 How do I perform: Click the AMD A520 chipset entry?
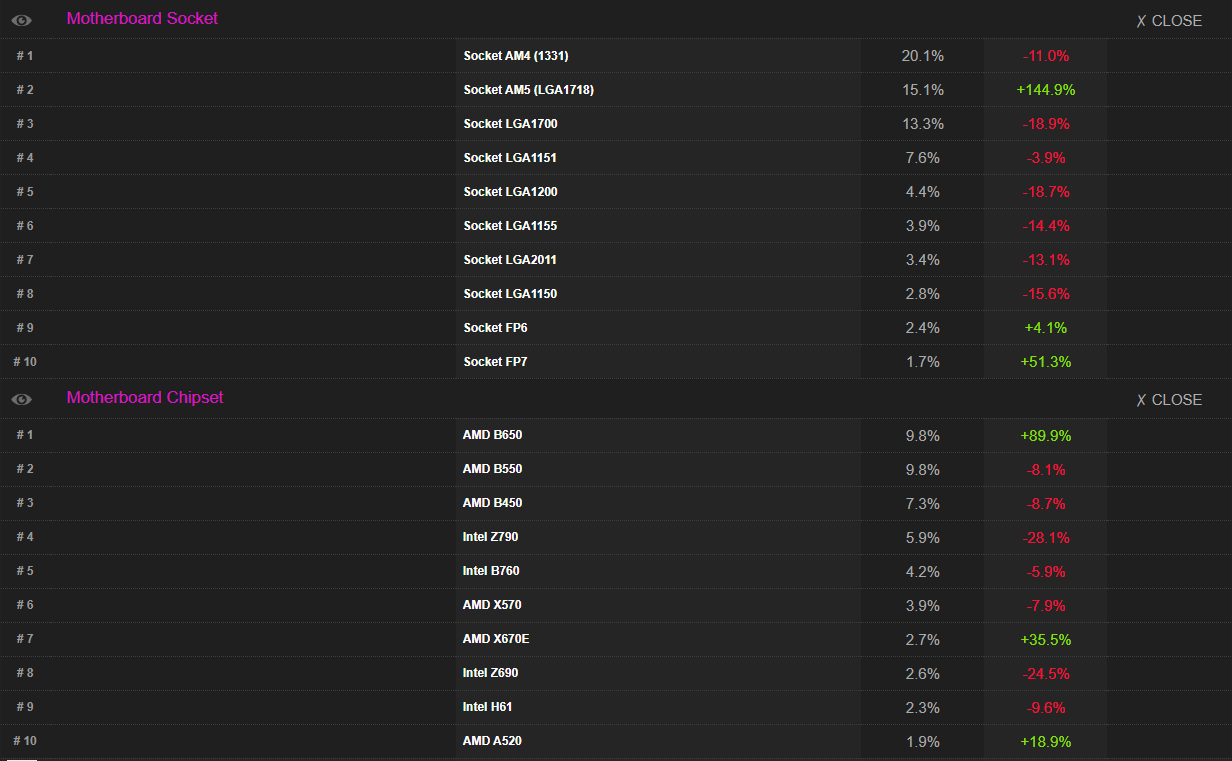click(x=491, y=741)
